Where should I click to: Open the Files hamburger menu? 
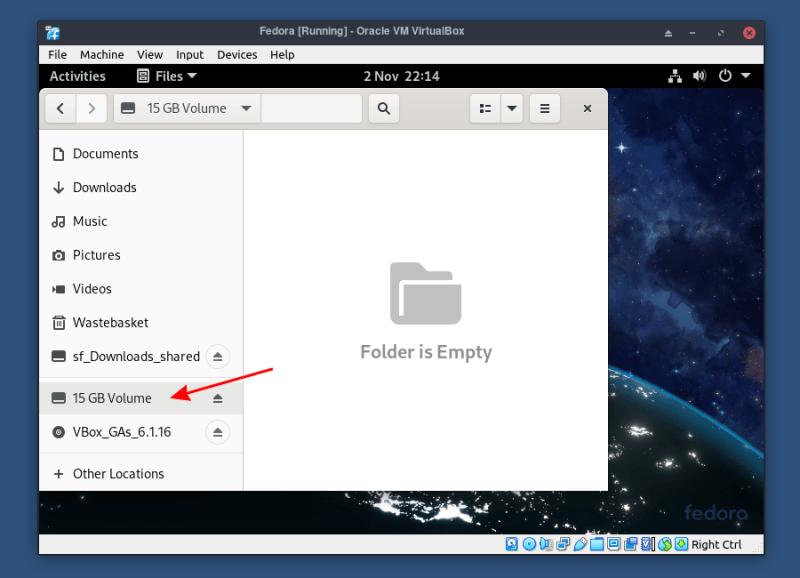544,108
